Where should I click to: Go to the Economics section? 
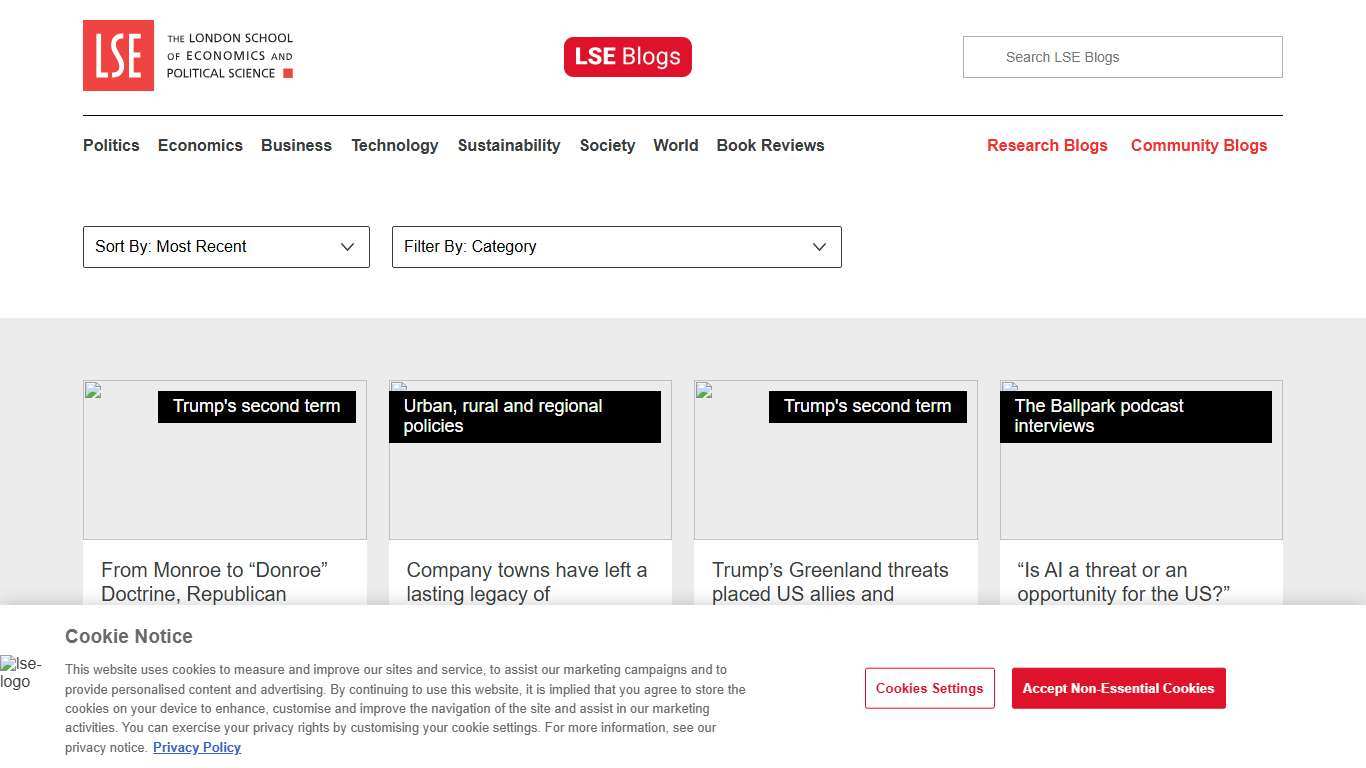[x=200, y=145]
